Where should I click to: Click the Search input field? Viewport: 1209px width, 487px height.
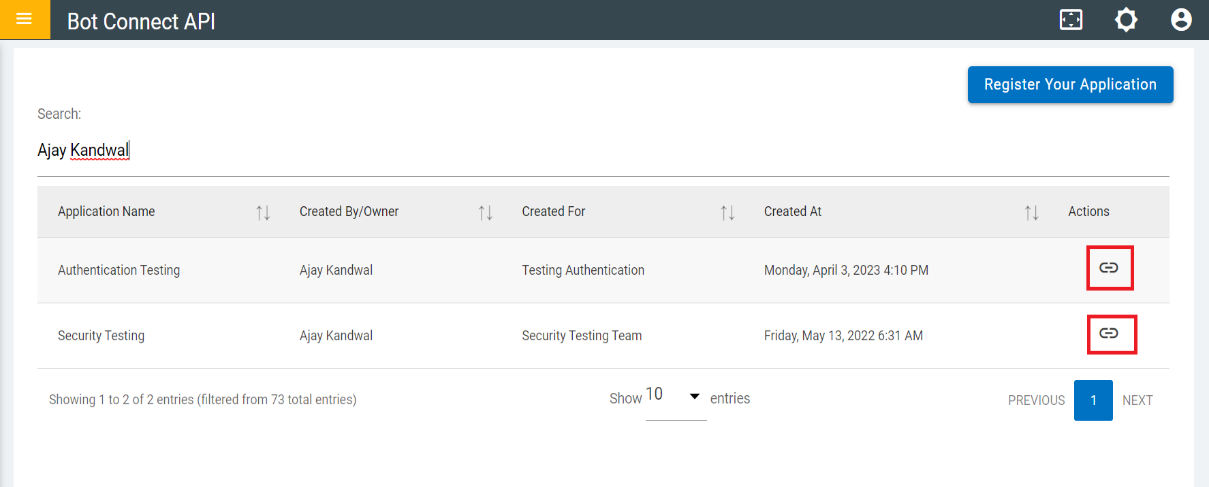pyautogui.click(x=600, y=151)
